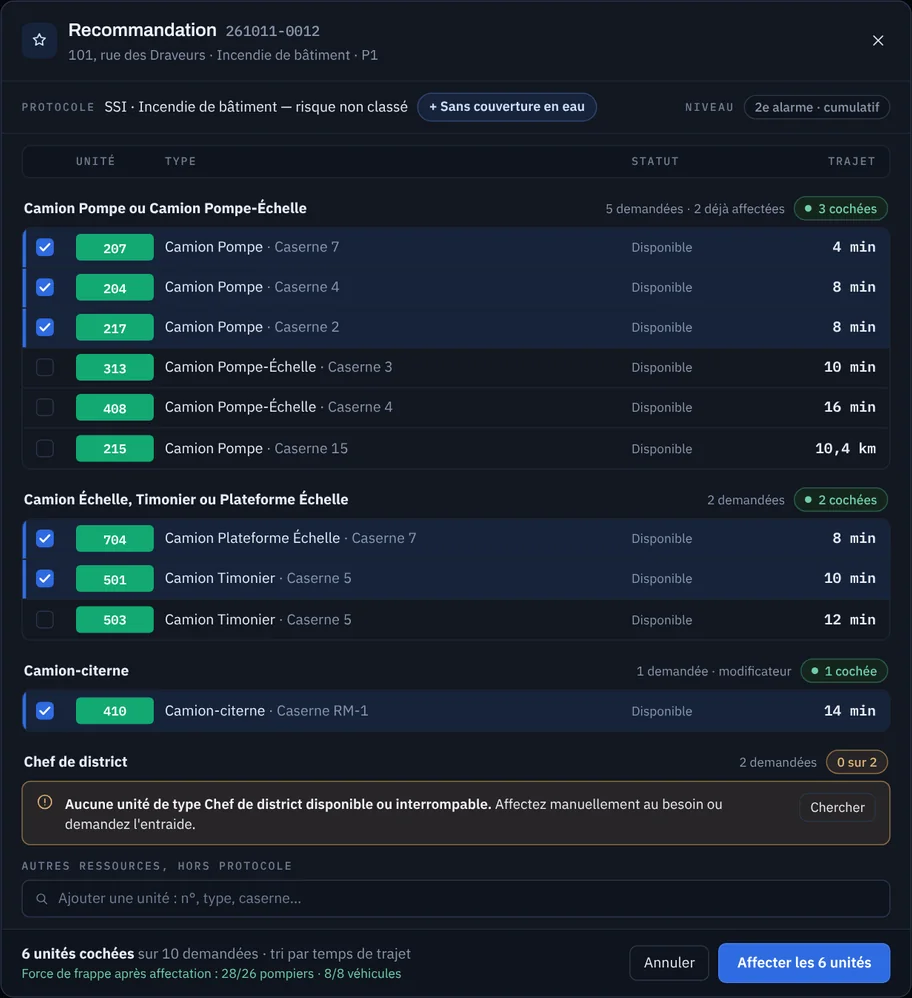Click the address '101, rue des Draveurs' subtitle
The image size is (912, 998).
[137, 55]
